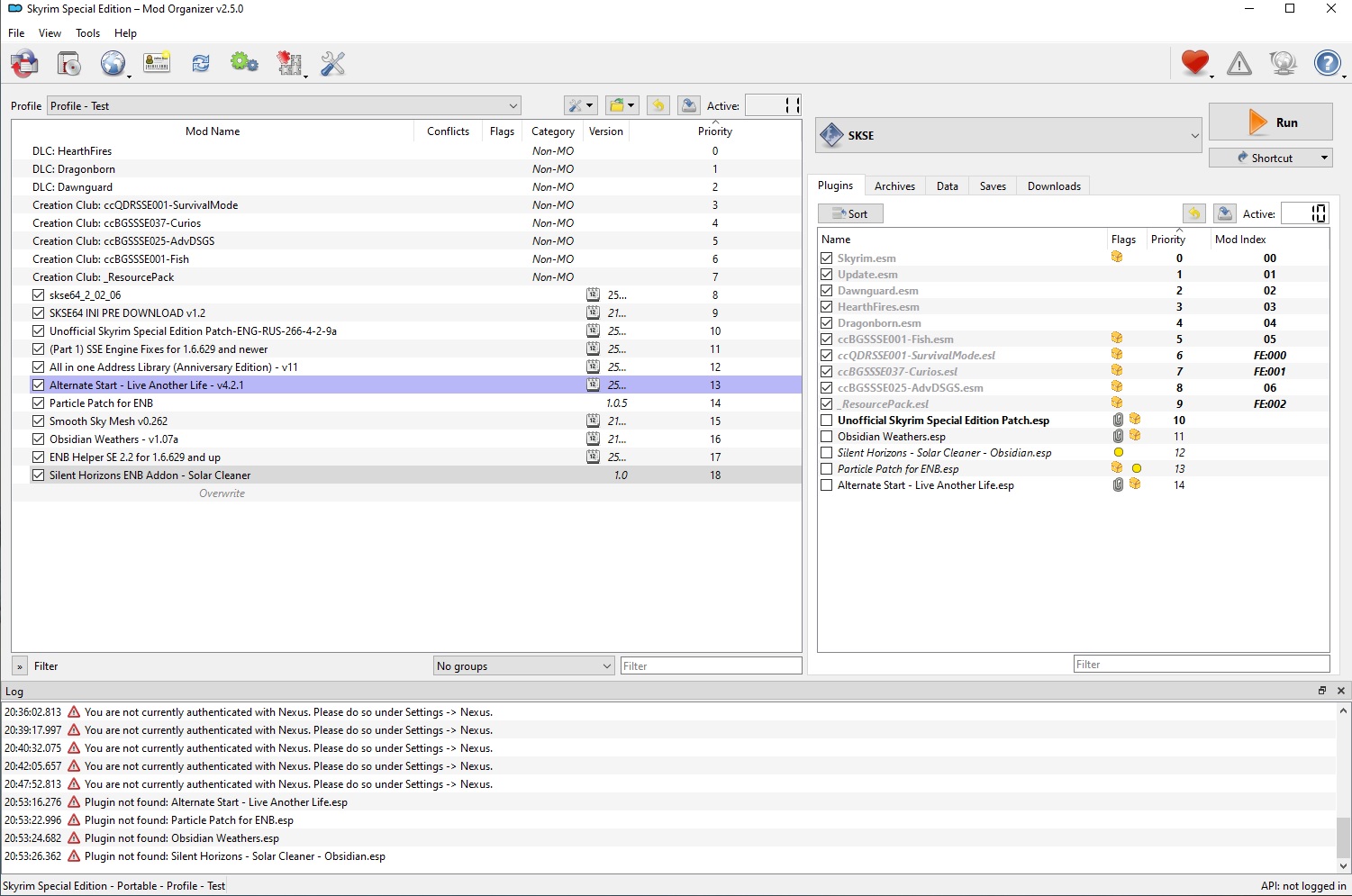Uncheck Obsidian Weathers - v1.07a mod

(x=38, y=439)
